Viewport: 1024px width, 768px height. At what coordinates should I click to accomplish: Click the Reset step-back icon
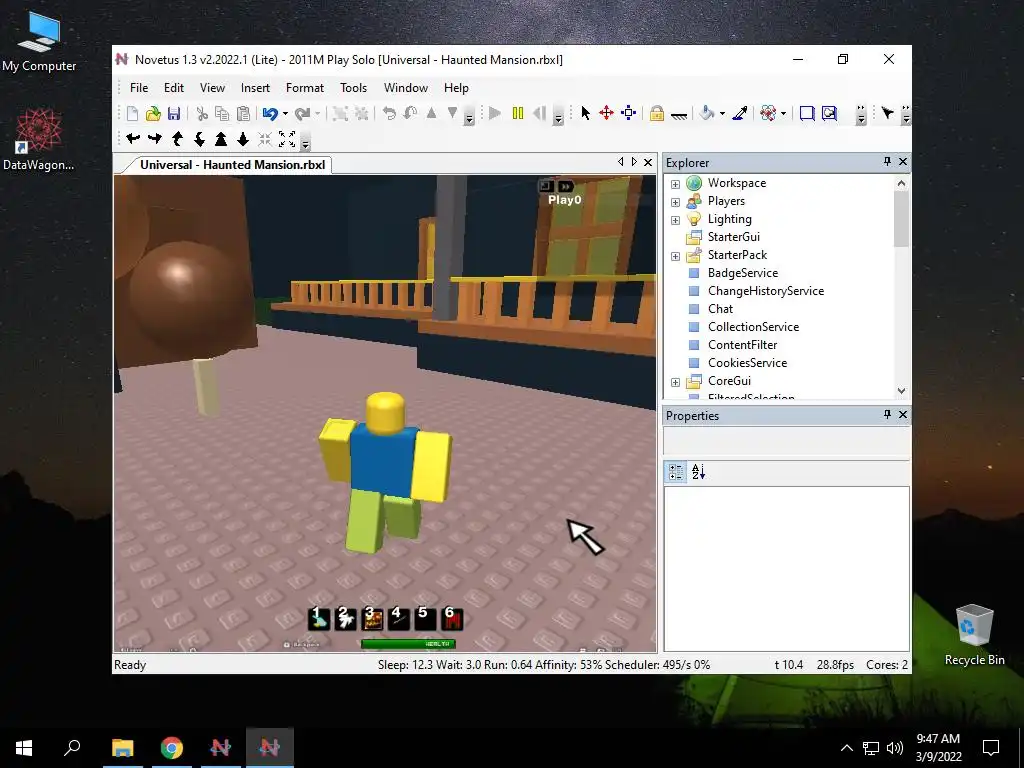click(x=539, y=114)
